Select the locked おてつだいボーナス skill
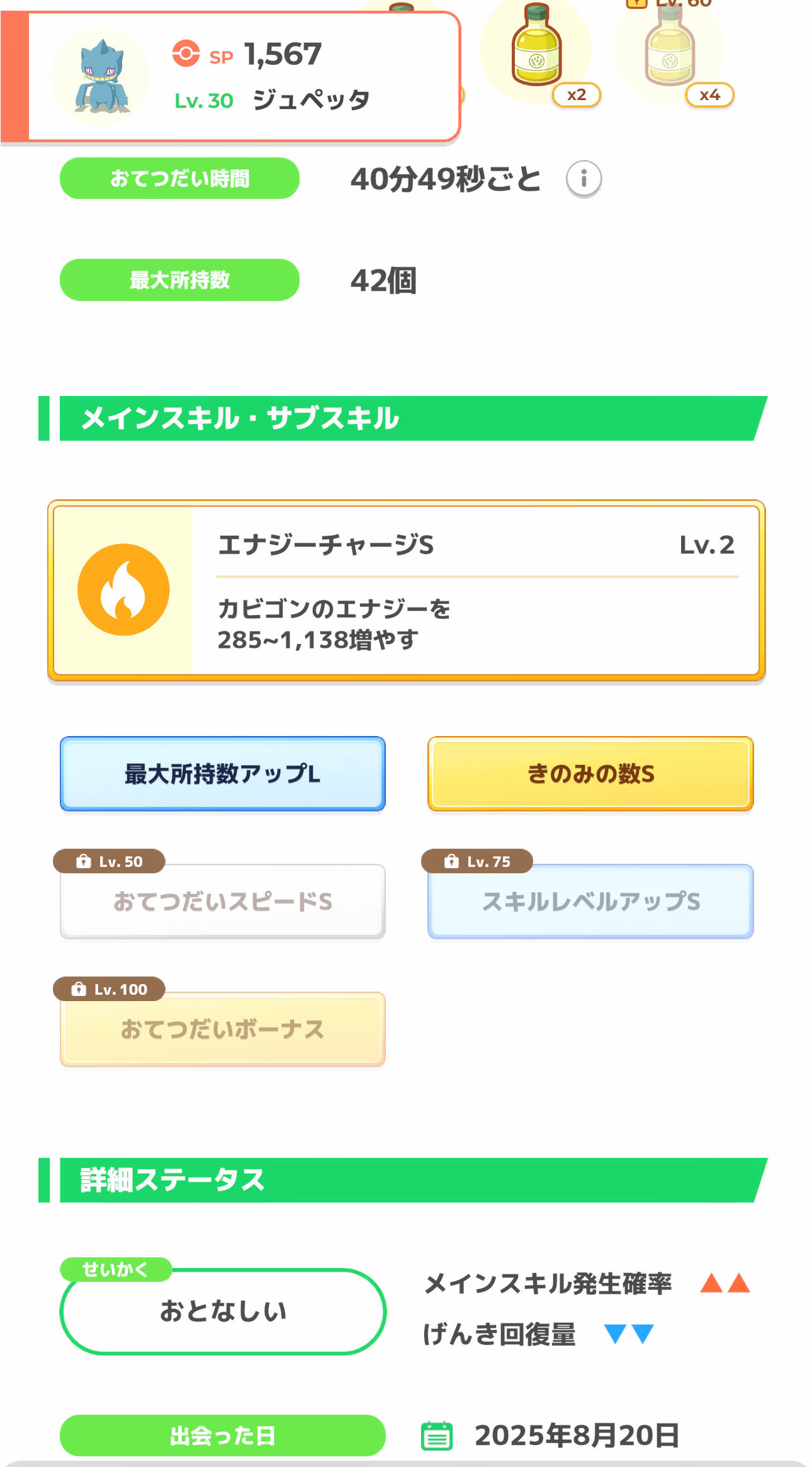 click(222, 1029)
